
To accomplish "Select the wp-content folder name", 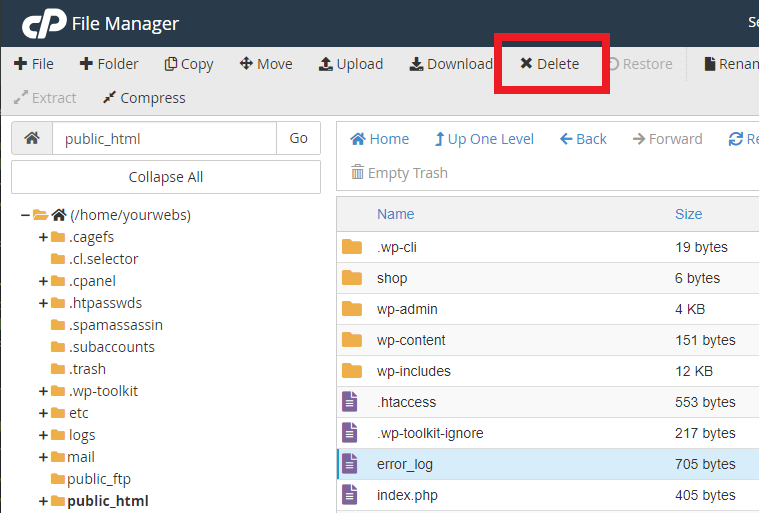I will pos(411,340).
